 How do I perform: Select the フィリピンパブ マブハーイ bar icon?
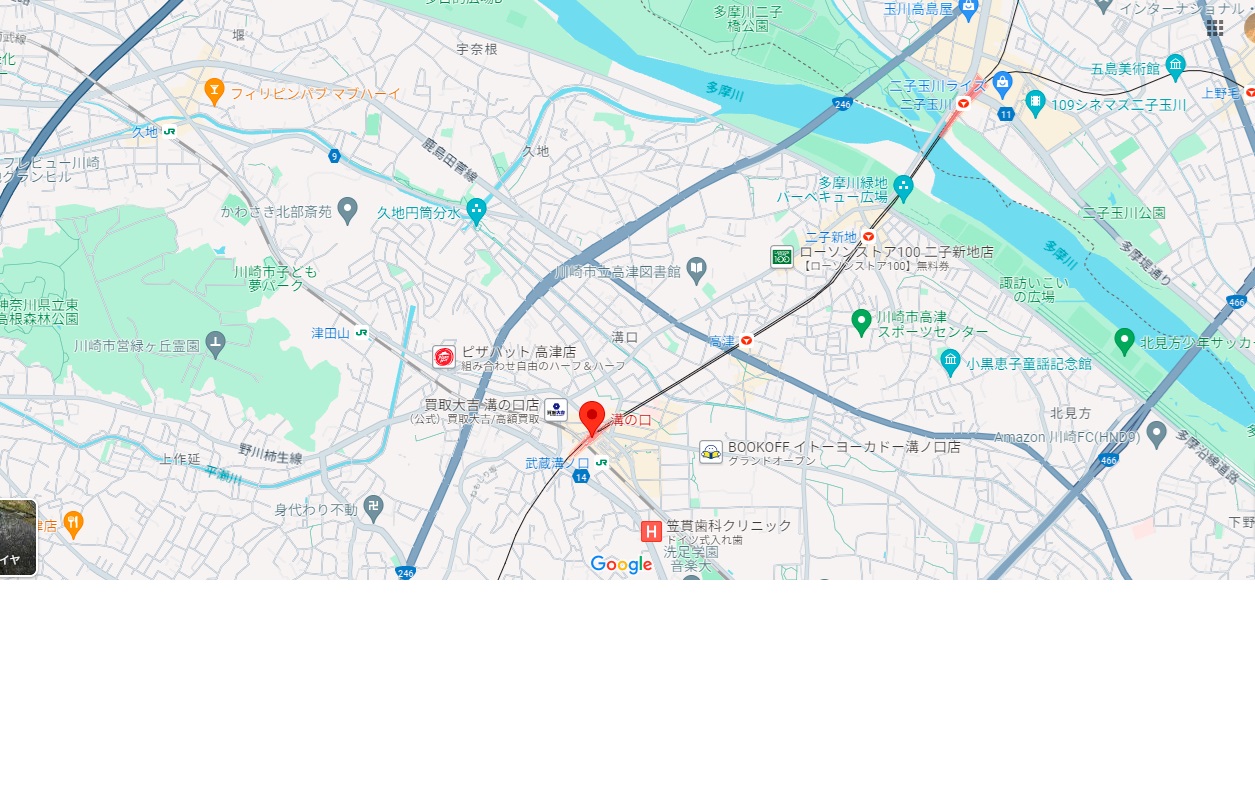pos(213,92)
